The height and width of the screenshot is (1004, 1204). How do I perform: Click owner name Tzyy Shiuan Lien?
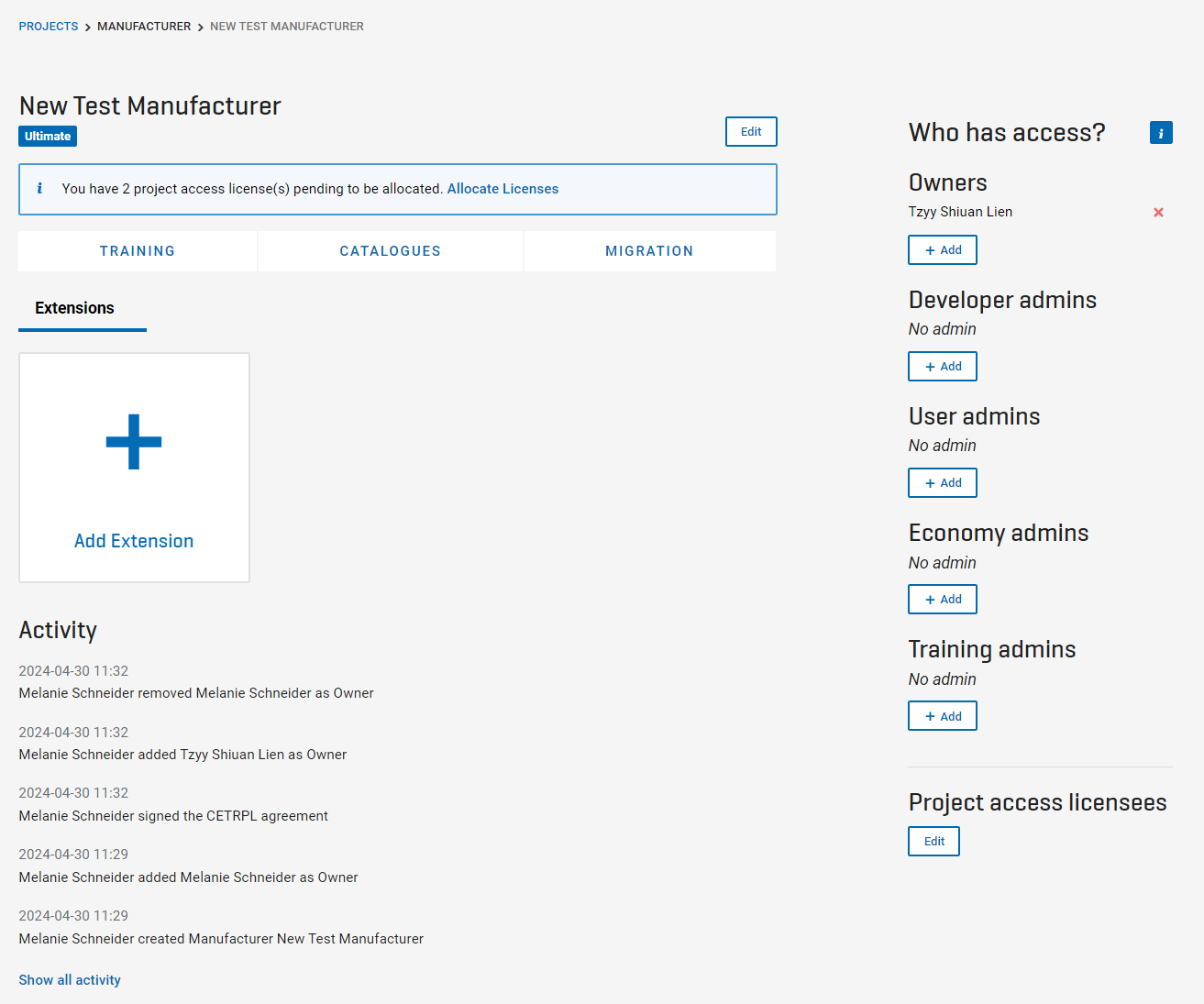[x=960, y=212]
